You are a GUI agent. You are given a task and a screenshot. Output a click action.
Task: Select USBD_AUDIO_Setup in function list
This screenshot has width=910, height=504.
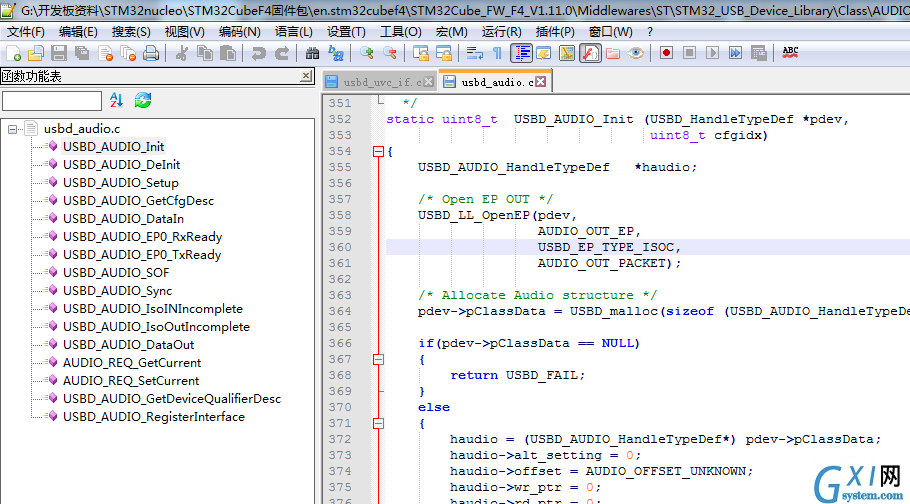coord(121,183)
